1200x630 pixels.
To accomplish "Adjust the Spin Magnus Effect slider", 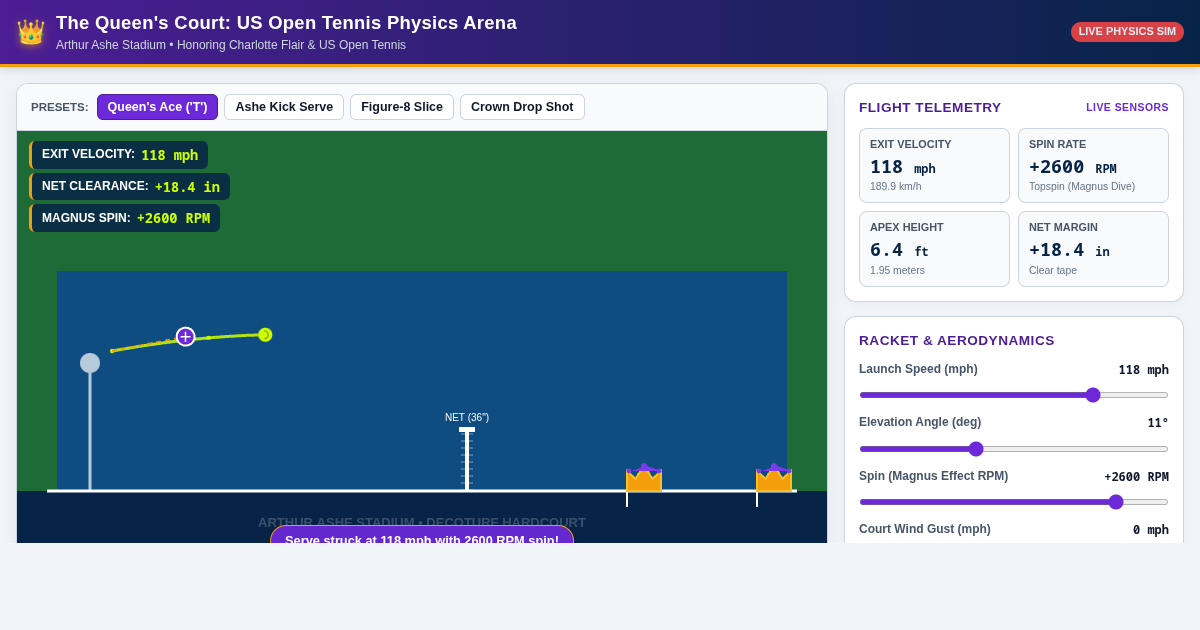I will (1013, 502).
